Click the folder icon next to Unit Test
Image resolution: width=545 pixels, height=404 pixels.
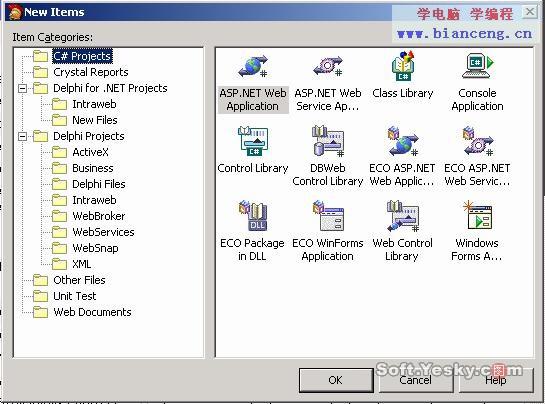(x=41, y=296)
